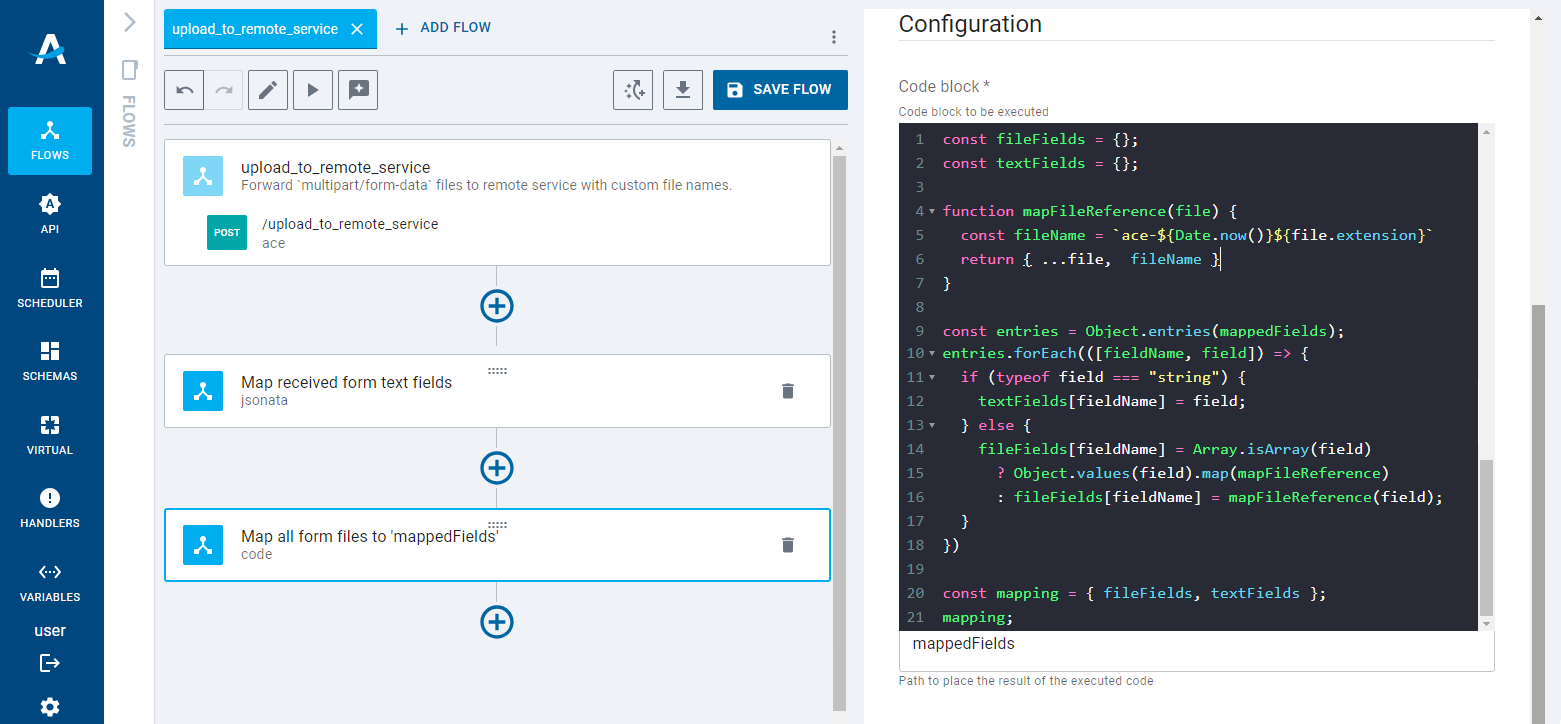The width and height of the screenshot is (1561, 724).
Task: Click the undo arrow in flow toolbar
Action: tap(185, 90)
